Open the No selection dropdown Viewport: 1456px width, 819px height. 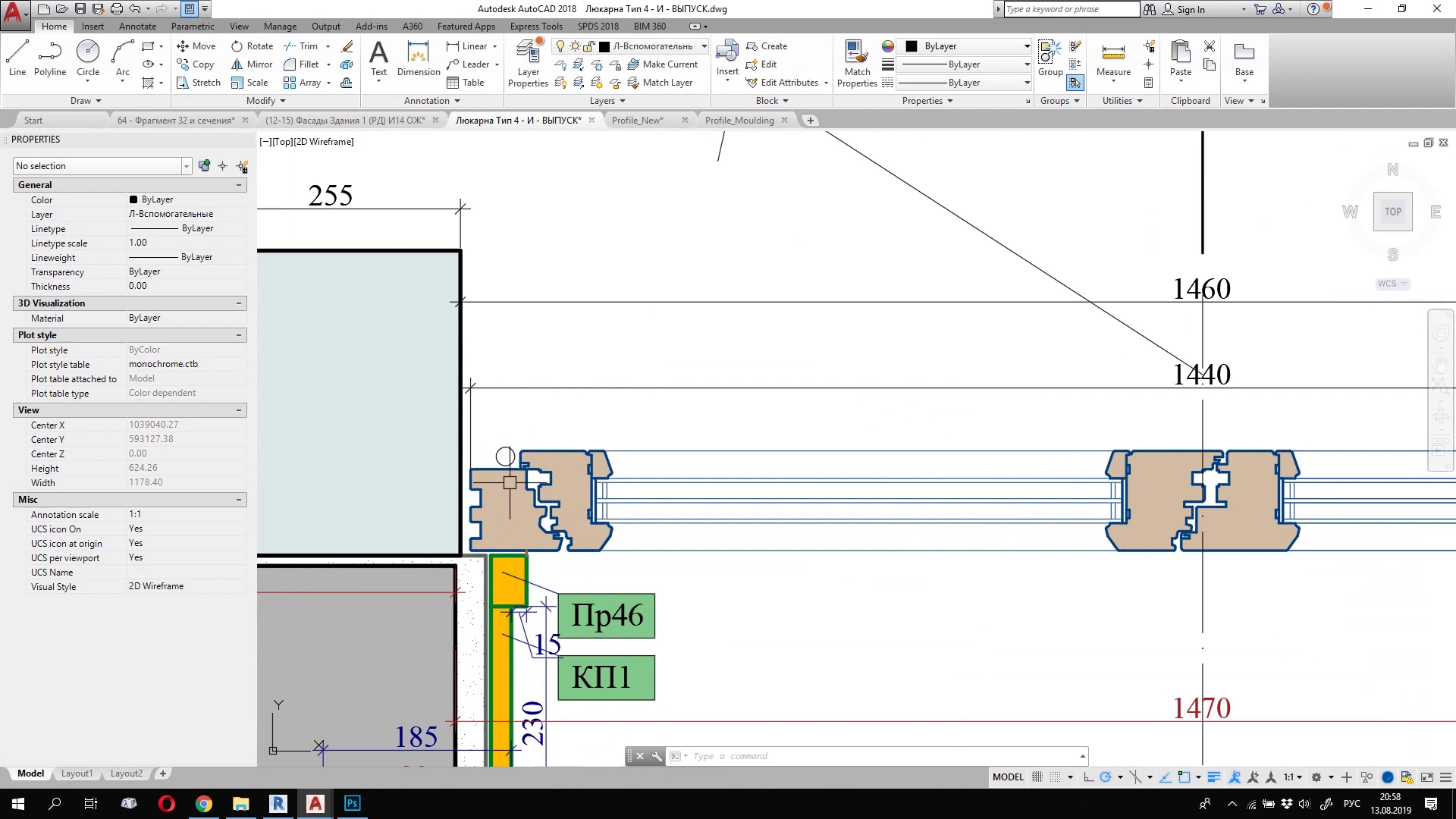point(186,166)
